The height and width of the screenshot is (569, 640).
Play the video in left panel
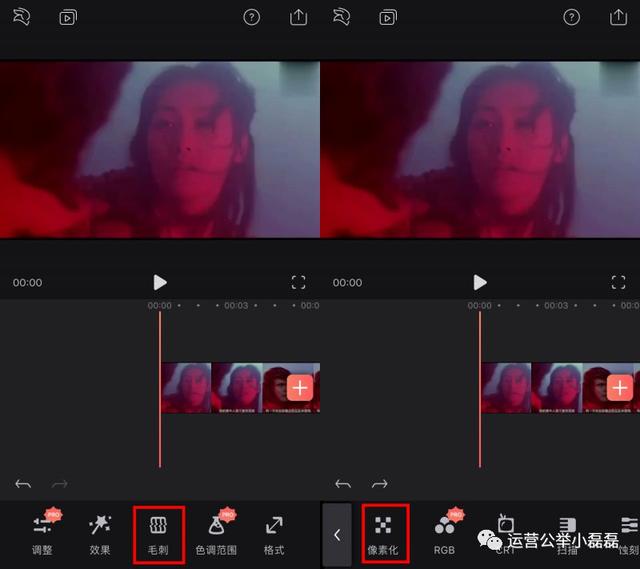tap(160, 282)
